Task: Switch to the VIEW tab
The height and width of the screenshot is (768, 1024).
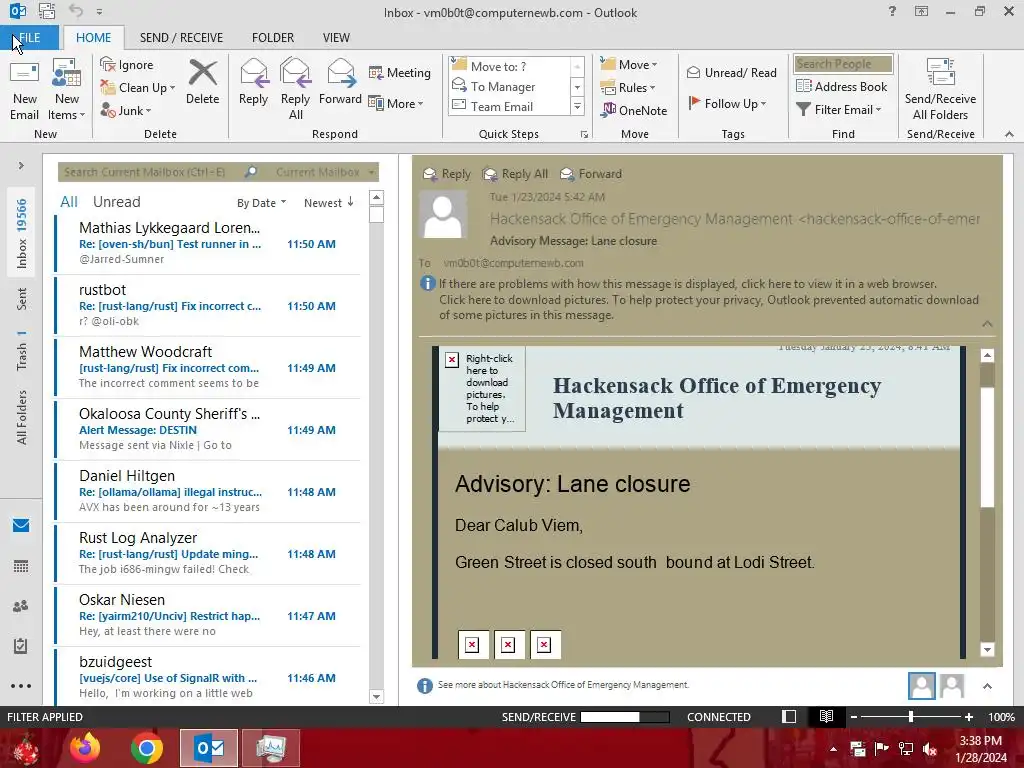Action: click(336, 37)
